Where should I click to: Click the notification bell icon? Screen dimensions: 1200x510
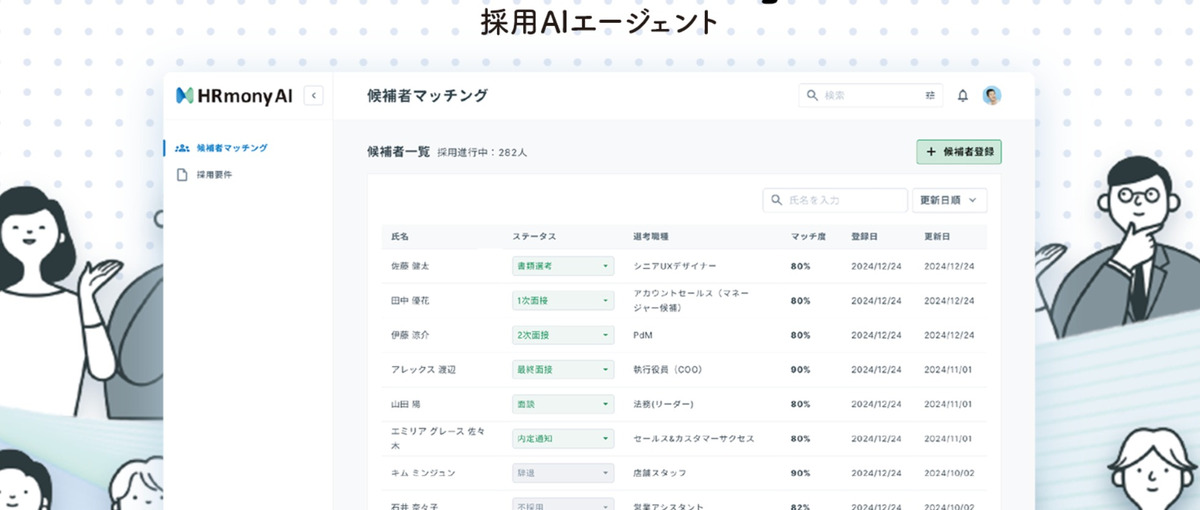point(963,96)
